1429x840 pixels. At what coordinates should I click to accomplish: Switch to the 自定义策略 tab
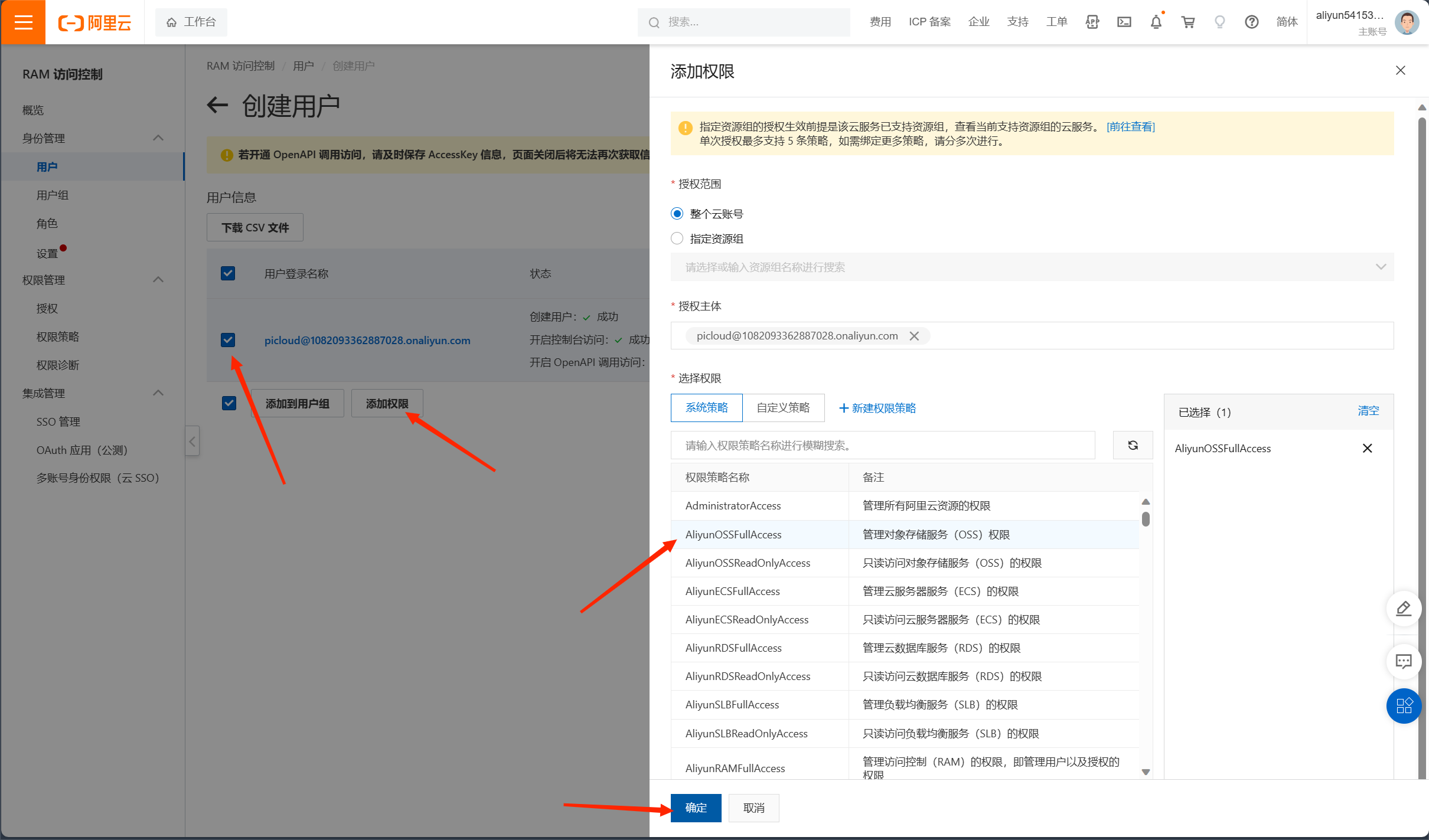click(783, 408)
